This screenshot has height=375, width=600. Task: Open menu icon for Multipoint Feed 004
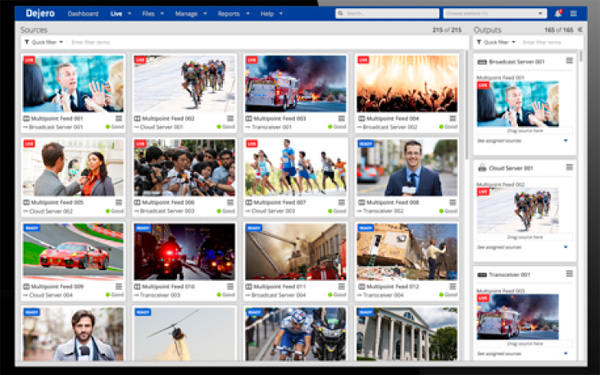[x=453, y=119]
